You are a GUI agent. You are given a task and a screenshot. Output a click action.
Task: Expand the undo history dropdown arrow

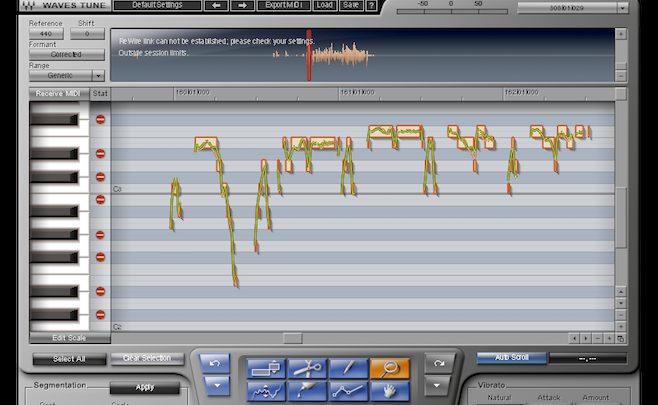(x=213, y=385)
